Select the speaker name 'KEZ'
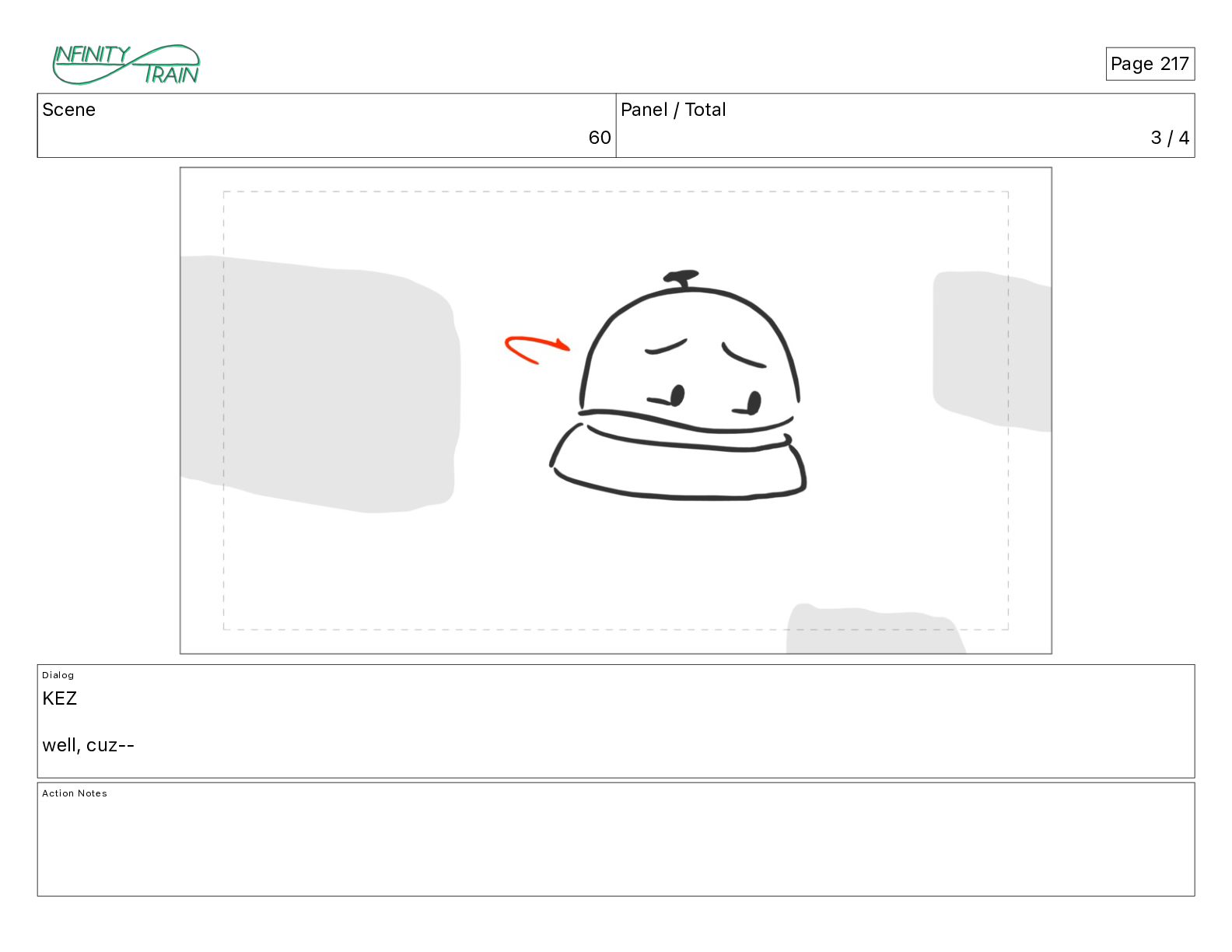 click(x=60, y=698)
